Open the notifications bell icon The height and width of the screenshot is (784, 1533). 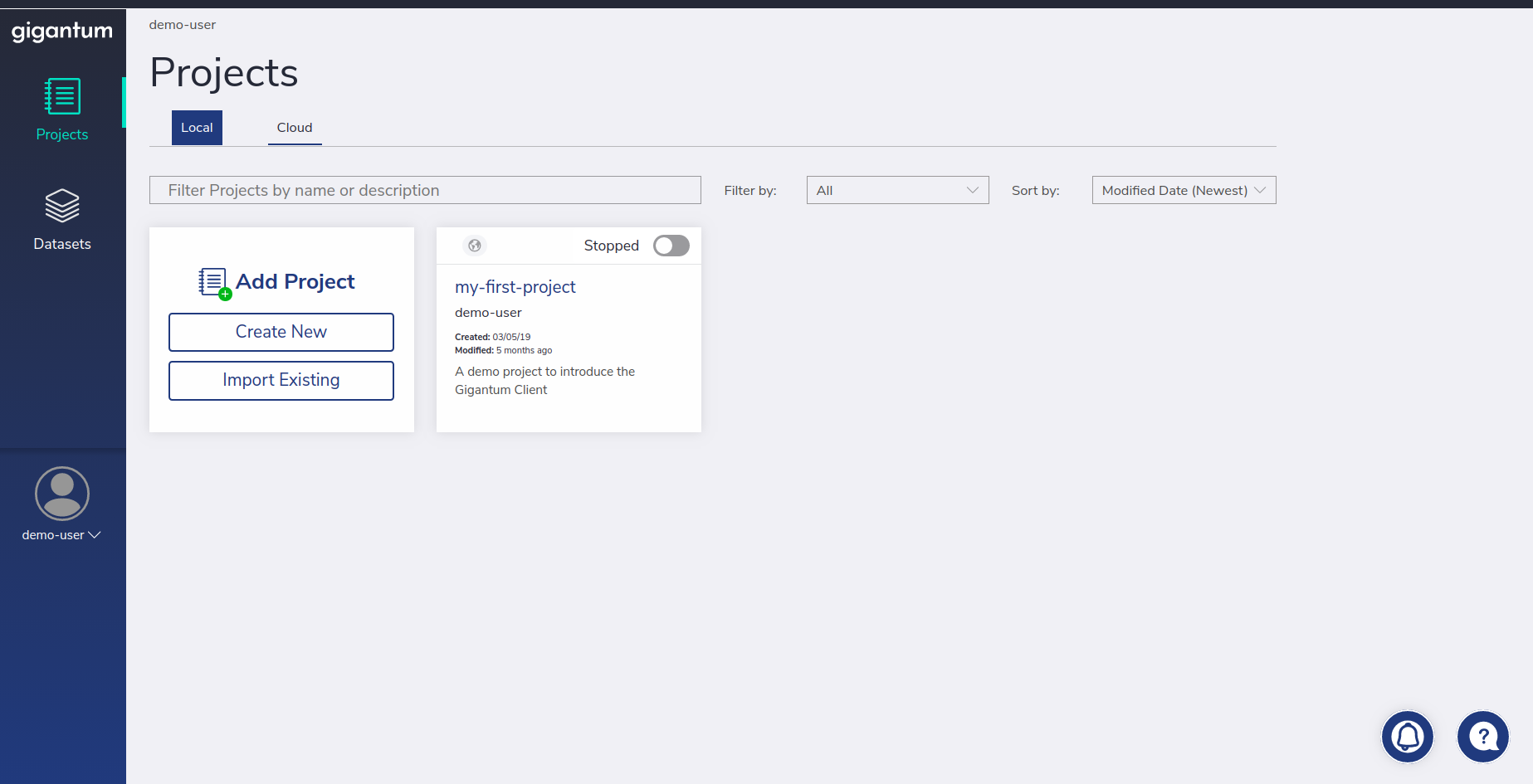click(x=1408, y=737)
